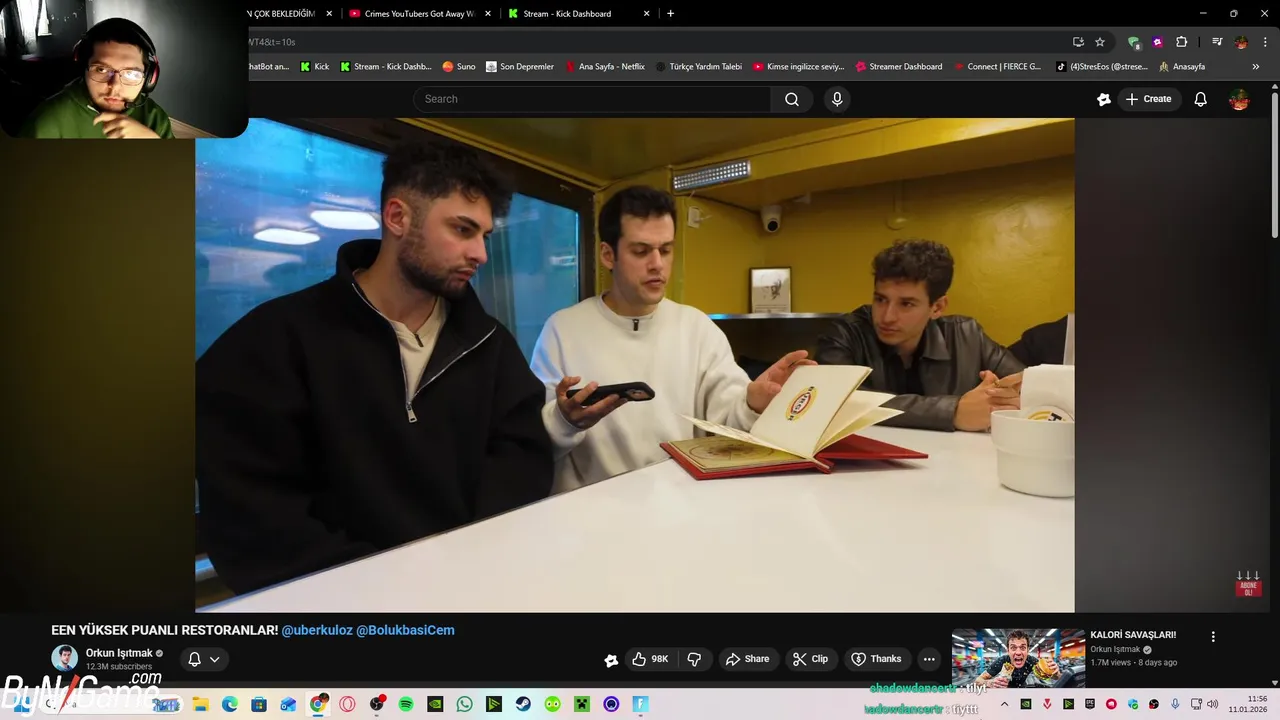
Task: Open Opera browser from the taskbar
Action: pos(347,704)
